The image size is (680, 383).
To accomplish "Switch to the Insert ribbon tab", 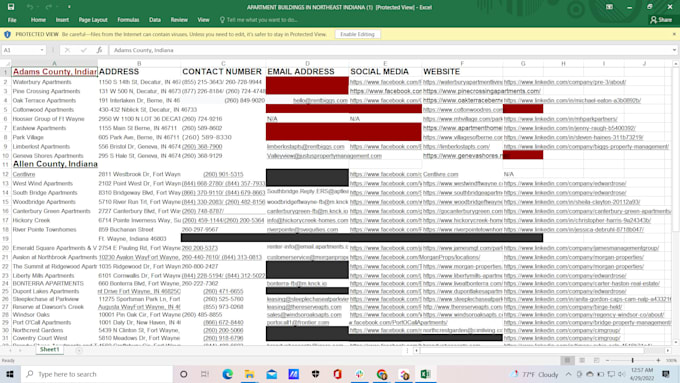I will pos(62,20).
